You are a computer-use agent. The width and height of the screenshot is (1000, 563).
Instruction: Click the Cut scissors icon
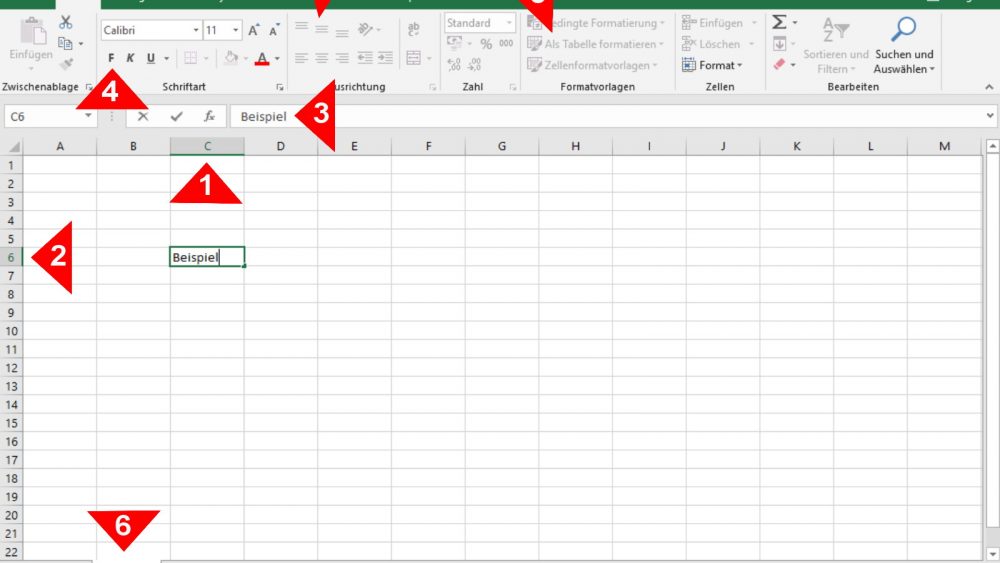[x=66, y=22]
